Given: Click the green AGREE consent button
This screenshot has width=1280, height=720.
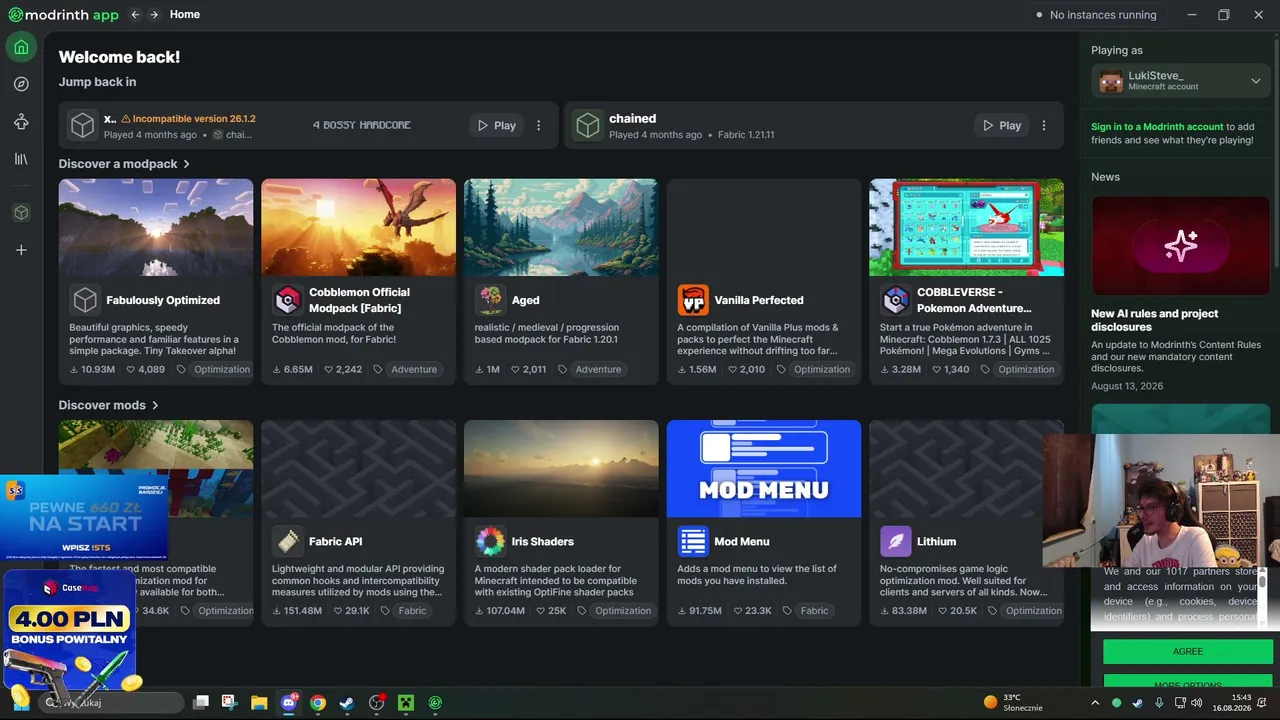Looking at the screenshot, I should [x=1187, y=651].
